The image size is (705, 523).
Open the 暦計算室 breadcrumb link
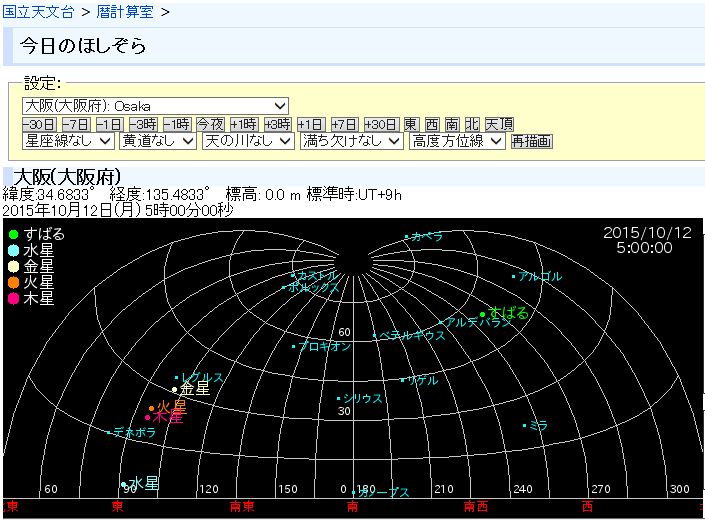coord(125,12)
